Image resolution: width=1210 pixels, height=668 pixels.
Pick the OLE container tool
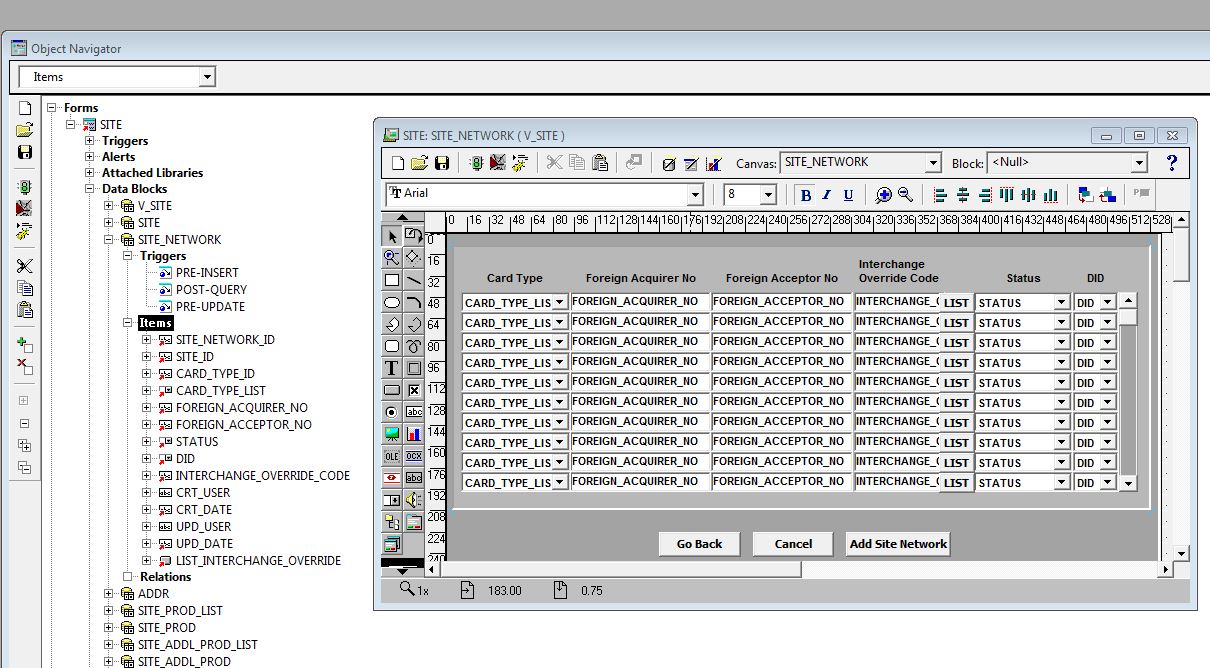coord(392,456)
